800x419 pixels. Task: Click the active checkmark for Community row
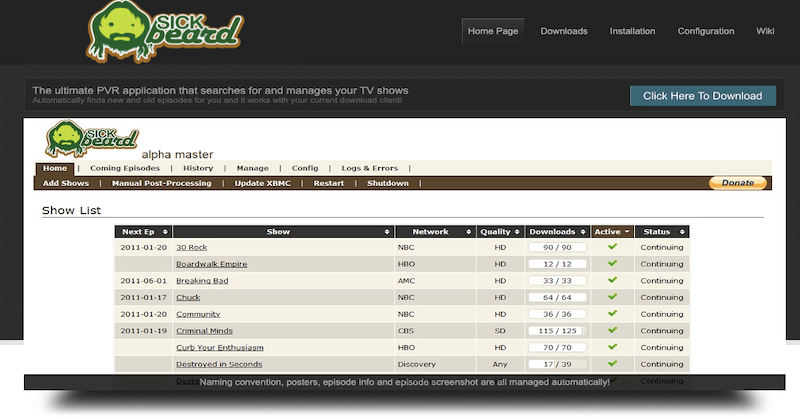612,313
